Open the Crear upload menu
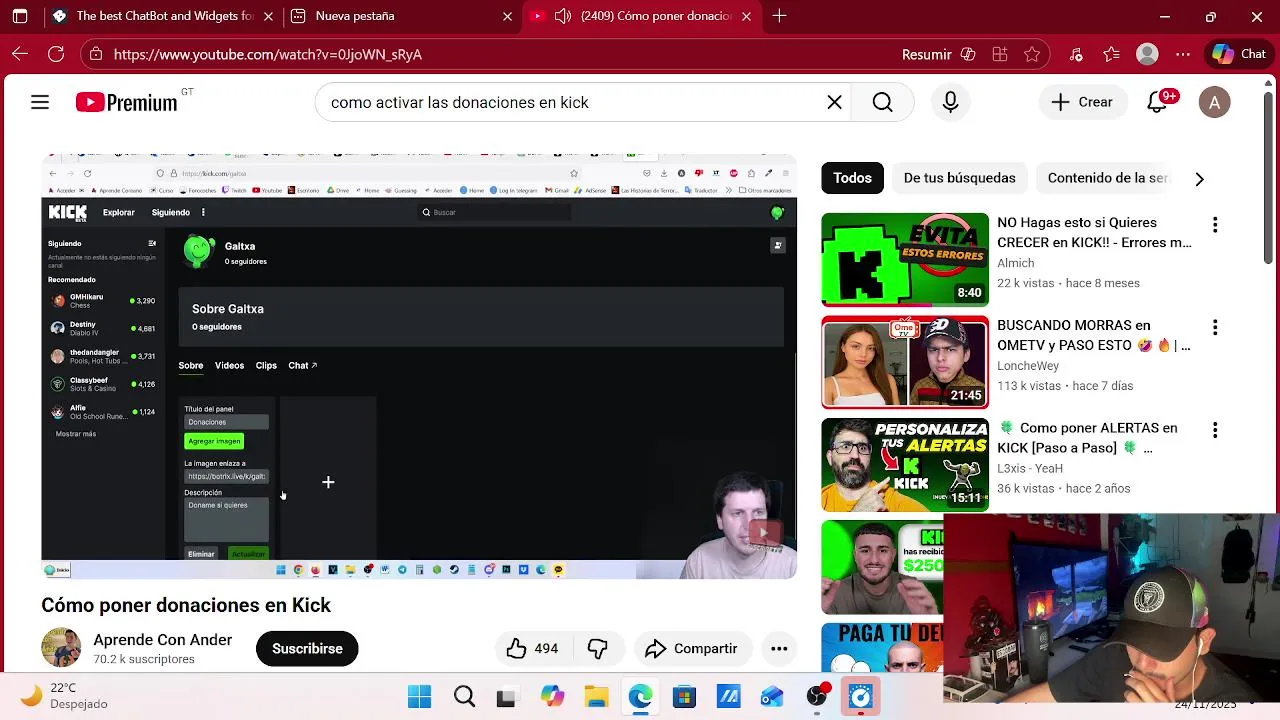 point(1082,102)
